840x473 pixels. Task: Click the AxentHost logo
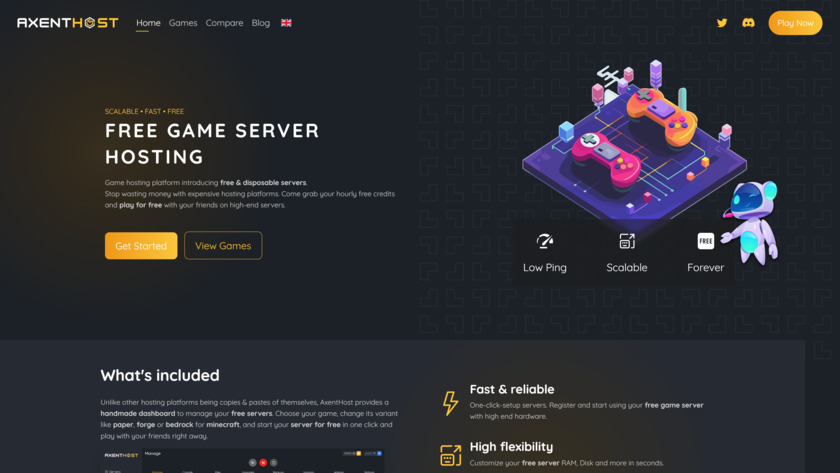pyautogui.click(x=68, y=22)
